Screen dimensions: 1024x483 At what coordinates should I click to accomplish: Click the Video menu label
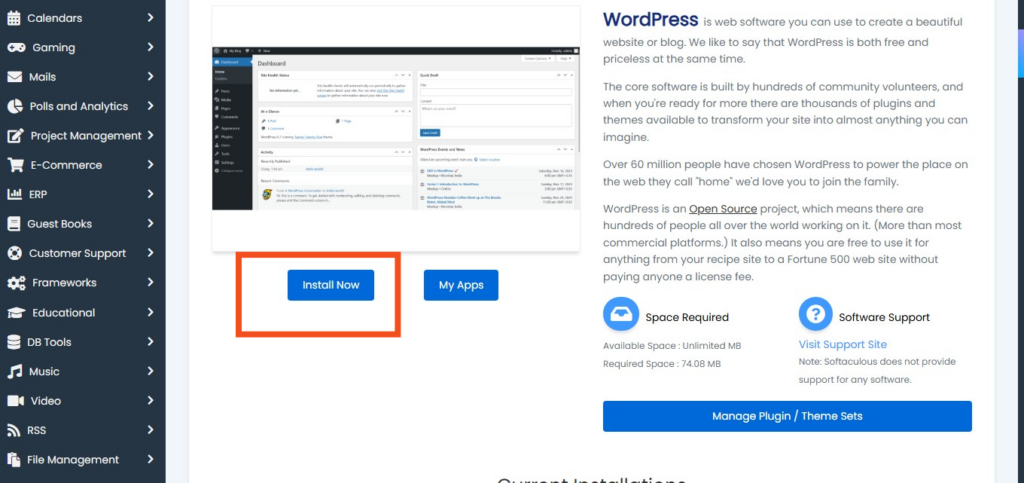tap(46, 401)
